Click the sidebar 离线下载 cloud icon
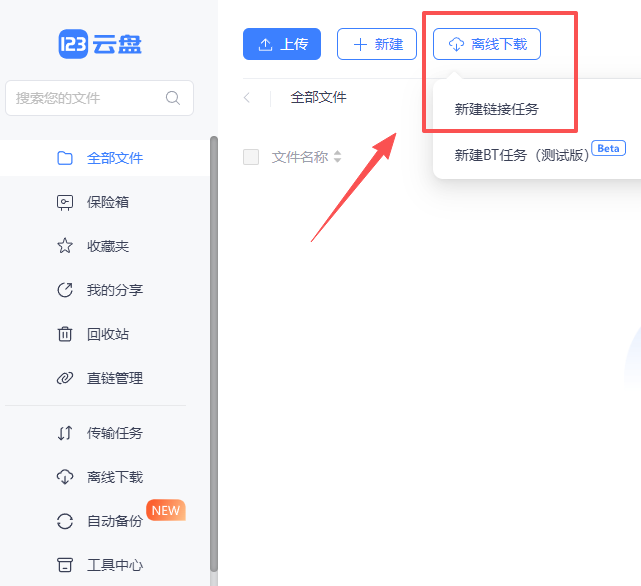641x586 pixels. click(65, 477)
